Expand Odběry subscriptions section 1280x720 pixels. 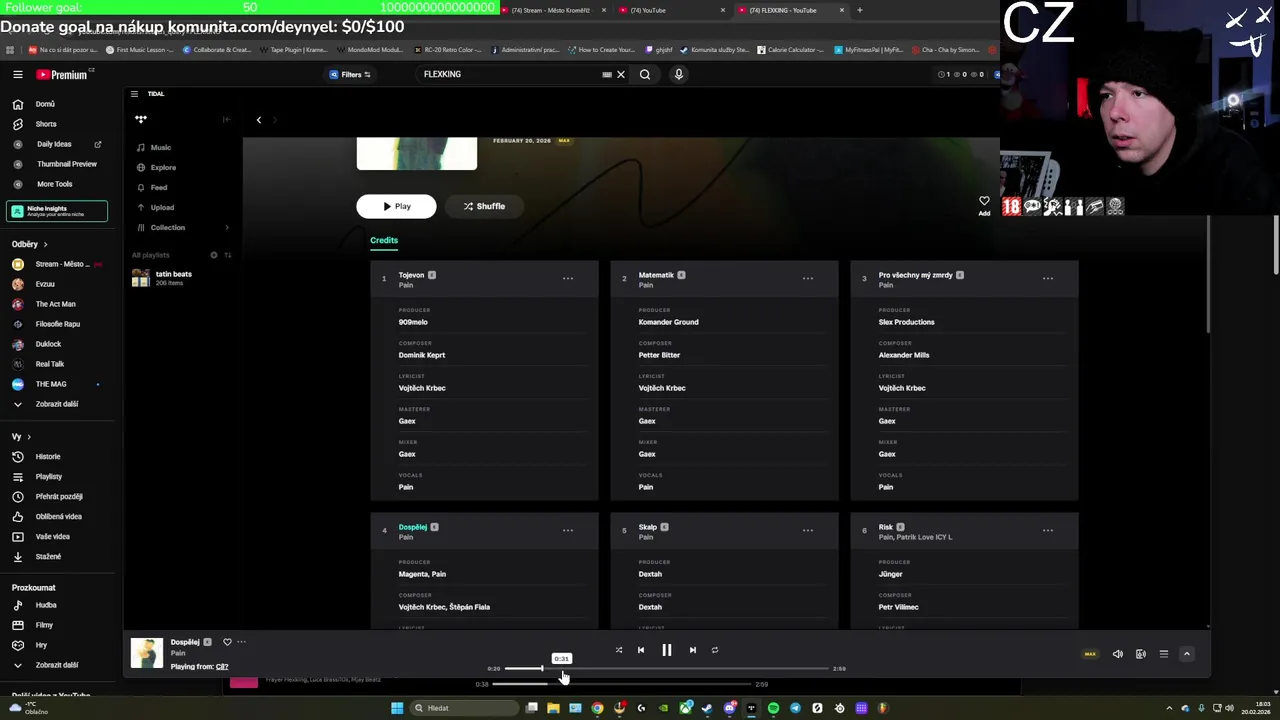[x=30, y=244]
